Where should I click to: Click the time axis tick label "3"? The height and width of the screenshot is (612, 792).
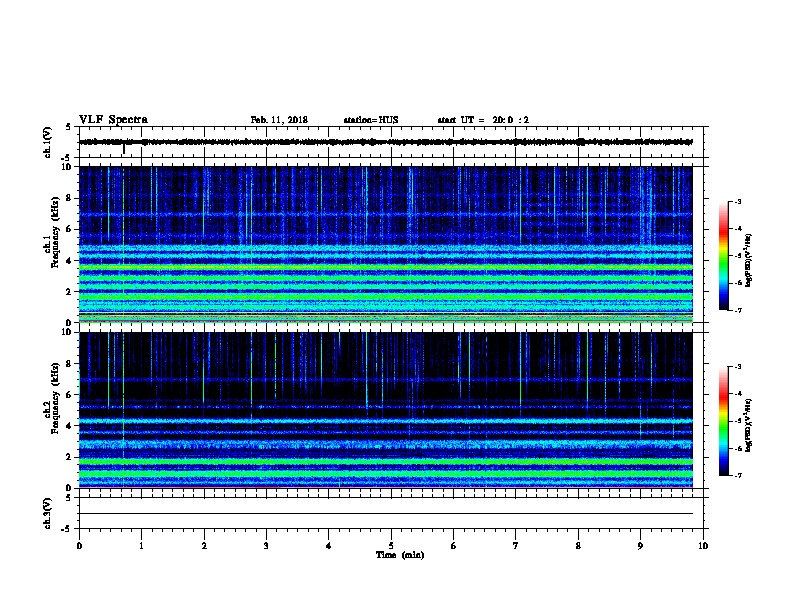pyautogui.click(x=266, y=546)
